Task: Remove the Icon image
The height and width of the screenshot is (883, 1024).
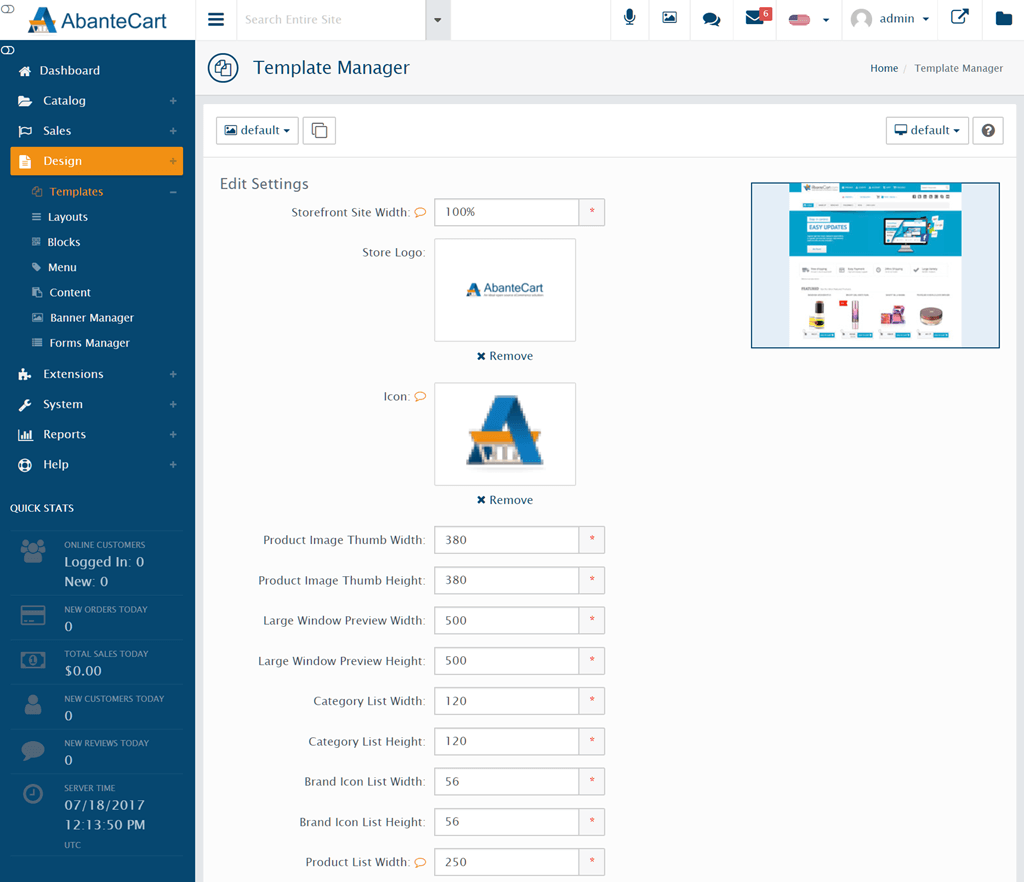Action: (505, 500)
